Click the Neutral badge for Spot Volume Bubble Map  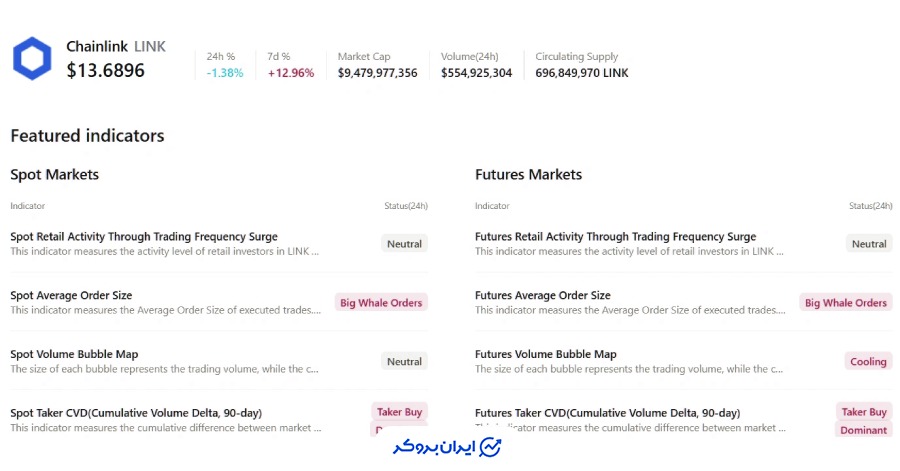coord(404,362)
